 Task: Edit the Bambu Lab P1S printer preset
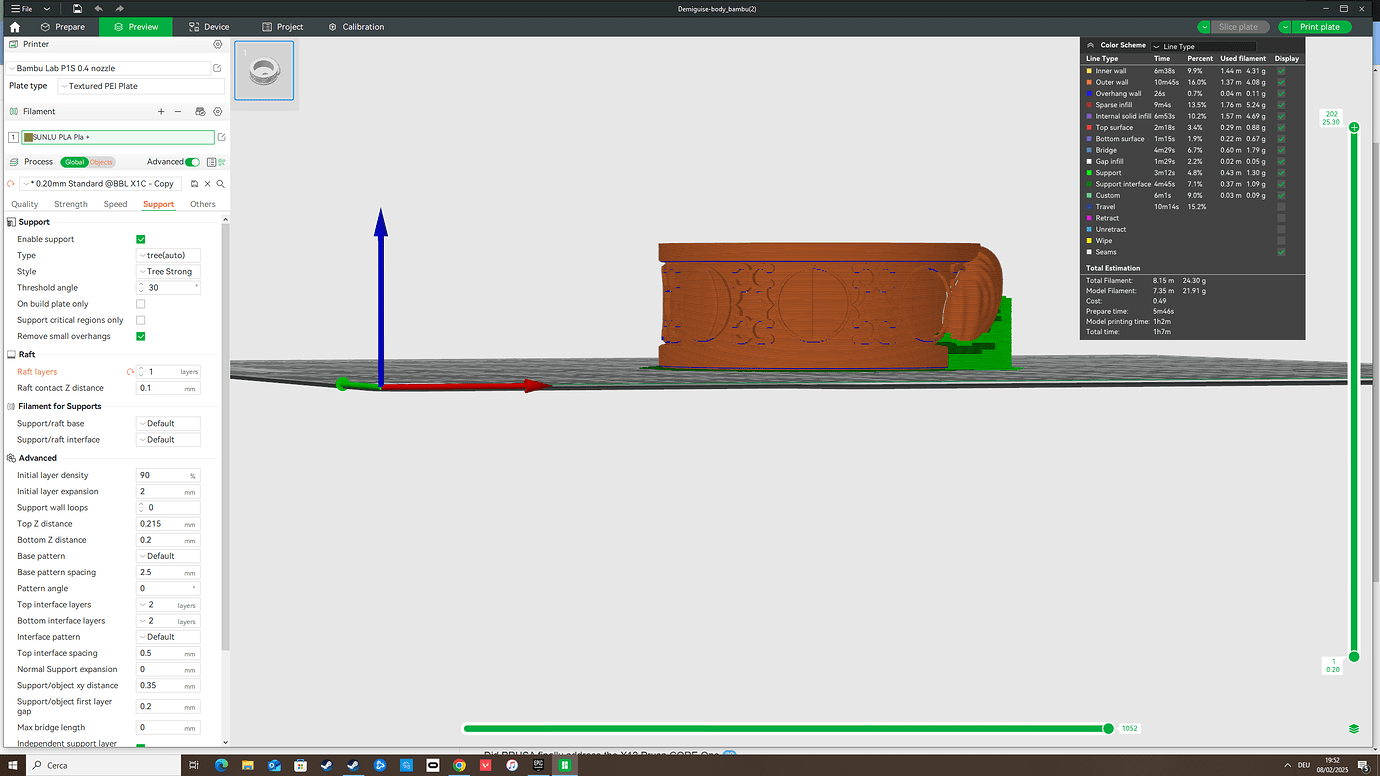click(x=217, y=68)
